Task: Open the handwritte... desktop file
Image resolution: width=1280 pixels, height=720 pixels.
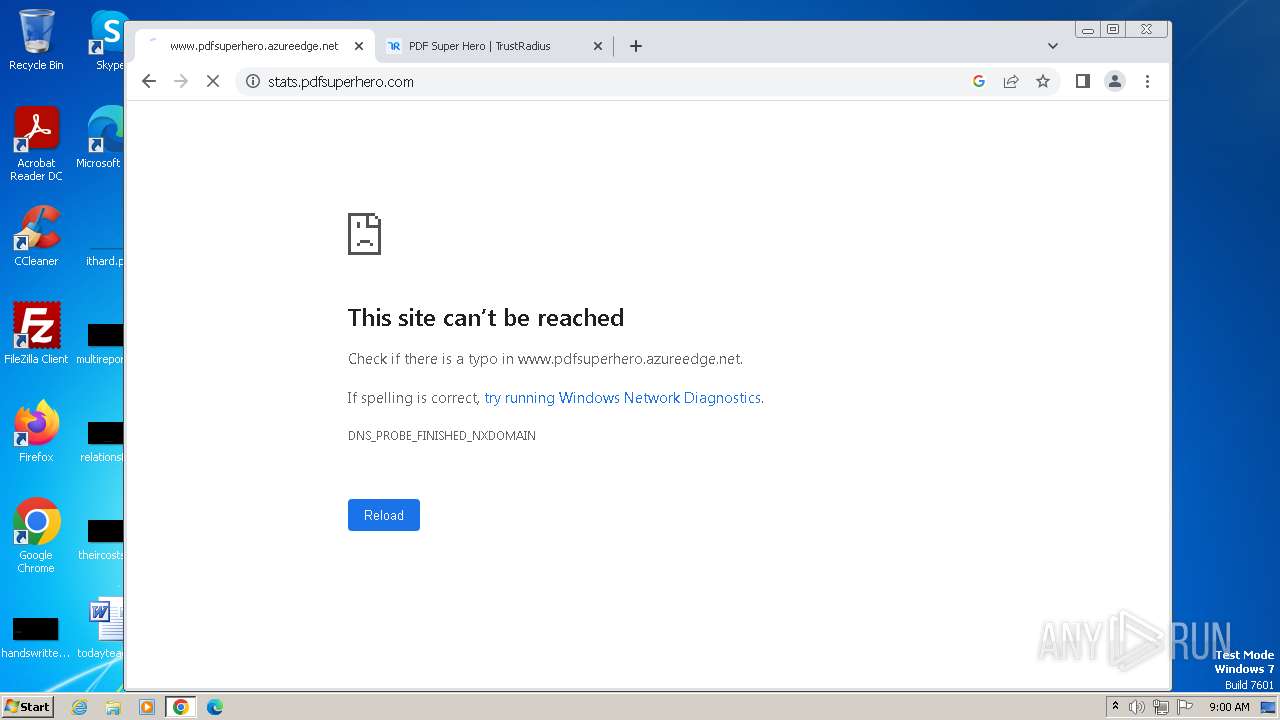Action: (36, 636)
